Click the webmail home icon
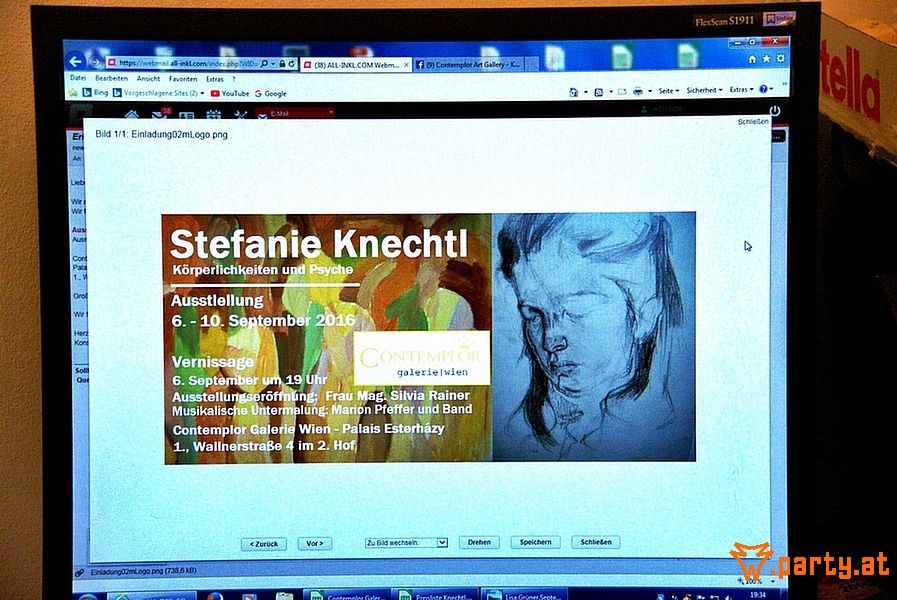The image size is (897, 600). (132, 114)
